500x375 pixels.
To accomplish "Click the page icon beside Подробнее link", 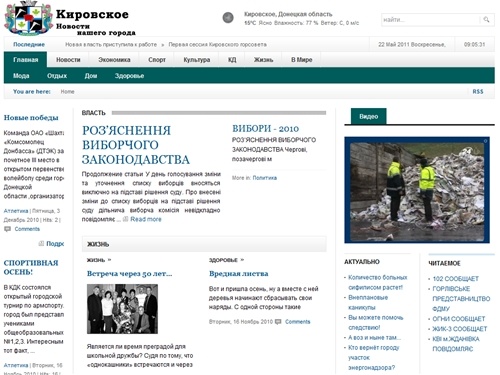I will coord(41,243).
